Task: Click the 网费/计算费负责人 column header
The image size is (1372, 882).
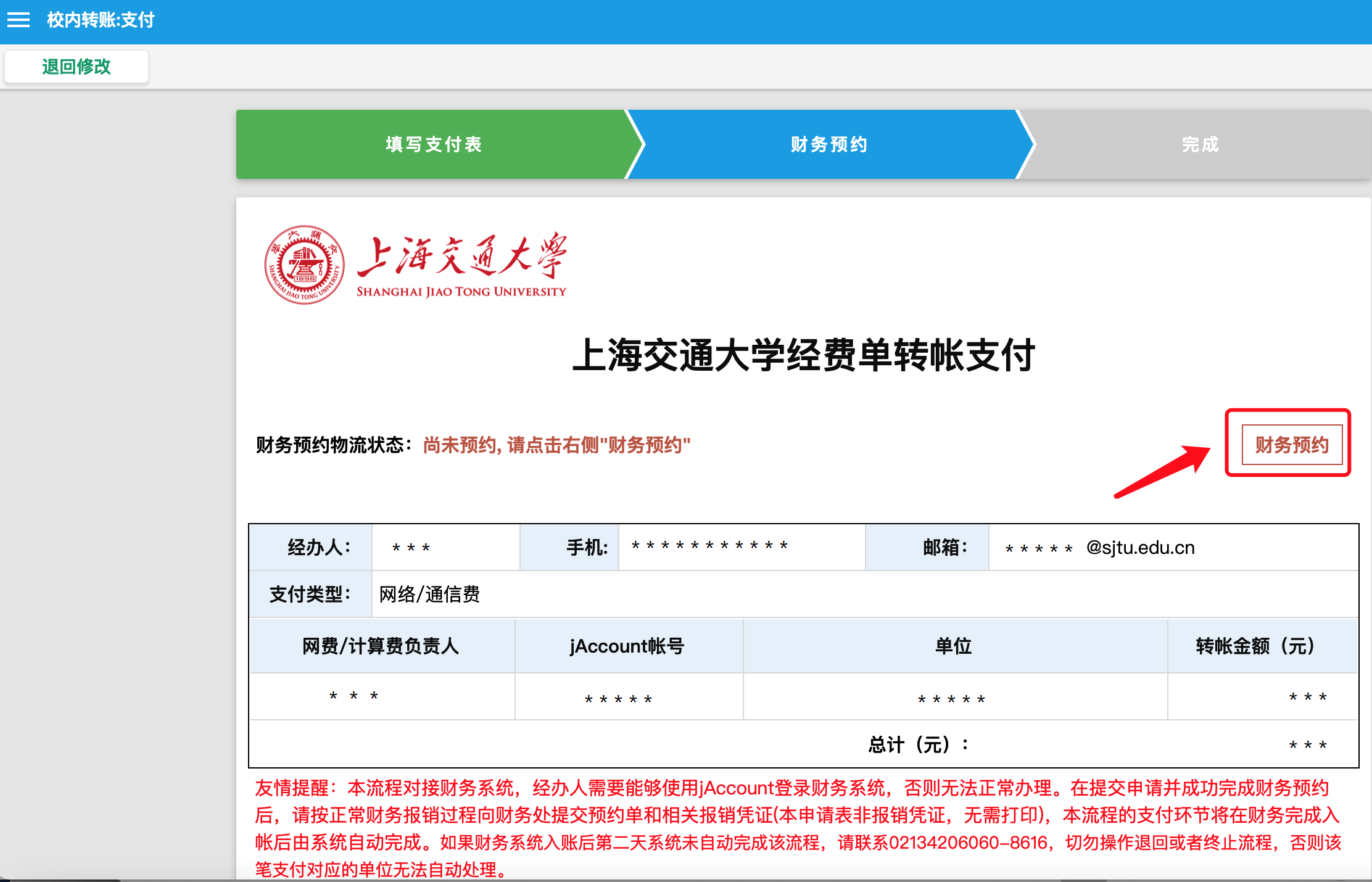Action: 381,646
